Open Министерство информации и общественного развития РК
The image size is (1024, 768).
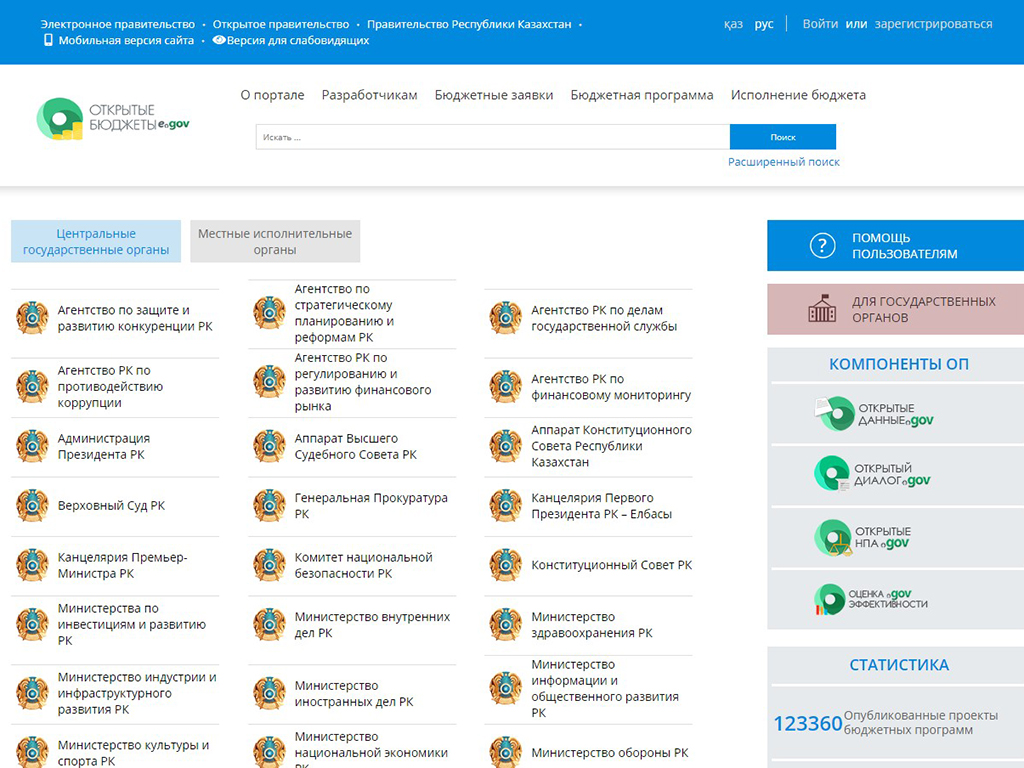point(605,688)
